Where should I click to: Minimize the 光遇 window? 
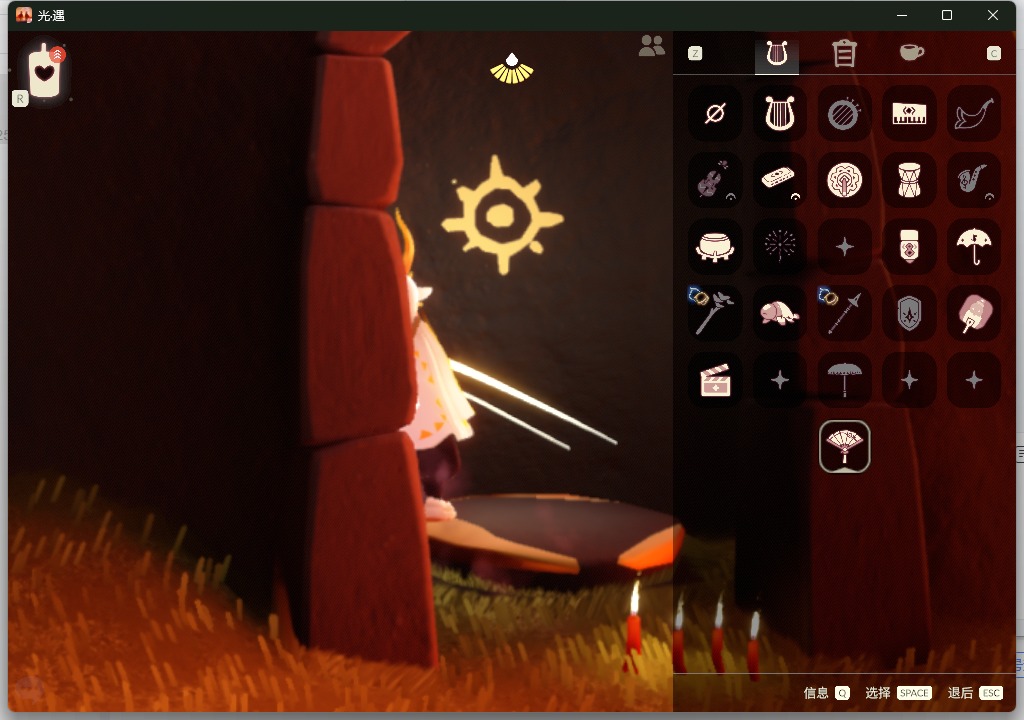[x=902, y=15]
